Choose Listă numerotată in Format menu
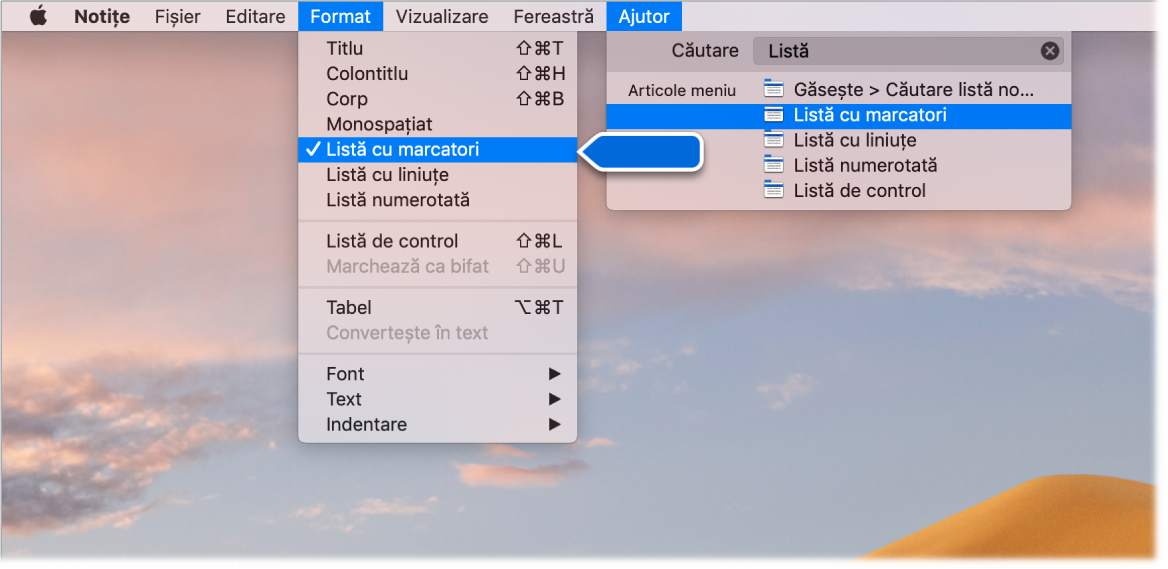This screenshot has width=1168, height=569. (x=437, y=200)
